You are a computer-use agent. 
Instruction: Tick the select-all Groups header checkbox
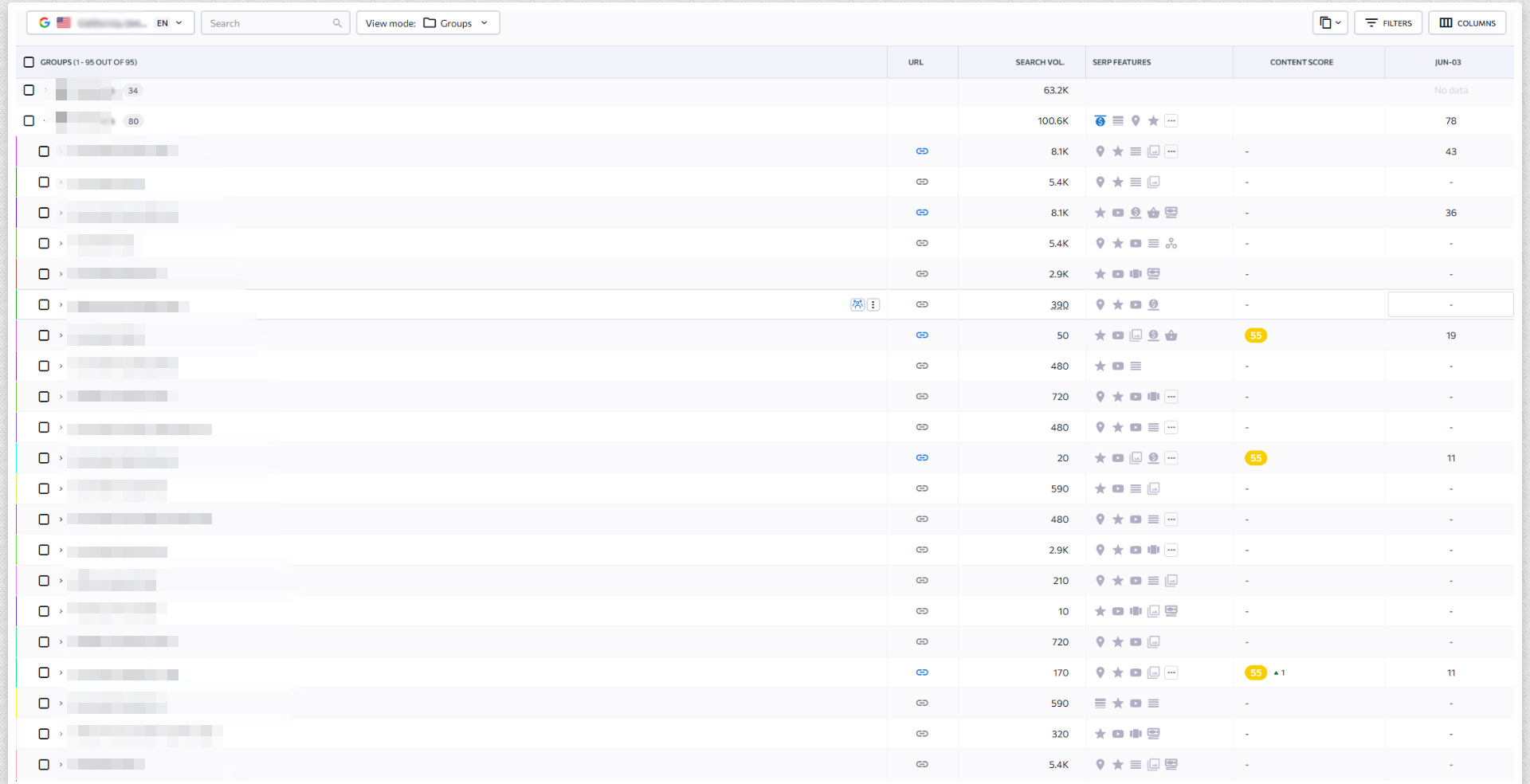[29, 62]
